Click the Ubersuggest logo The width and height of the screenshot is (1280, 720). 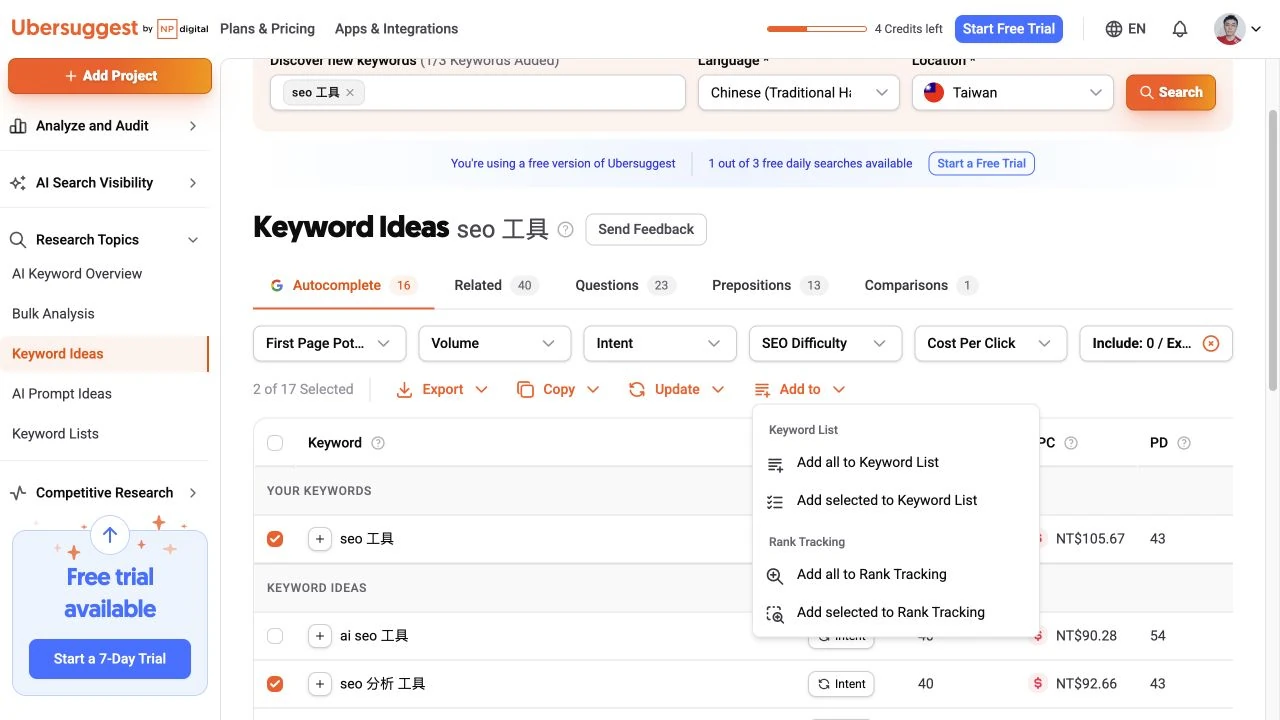pos(75,28)
